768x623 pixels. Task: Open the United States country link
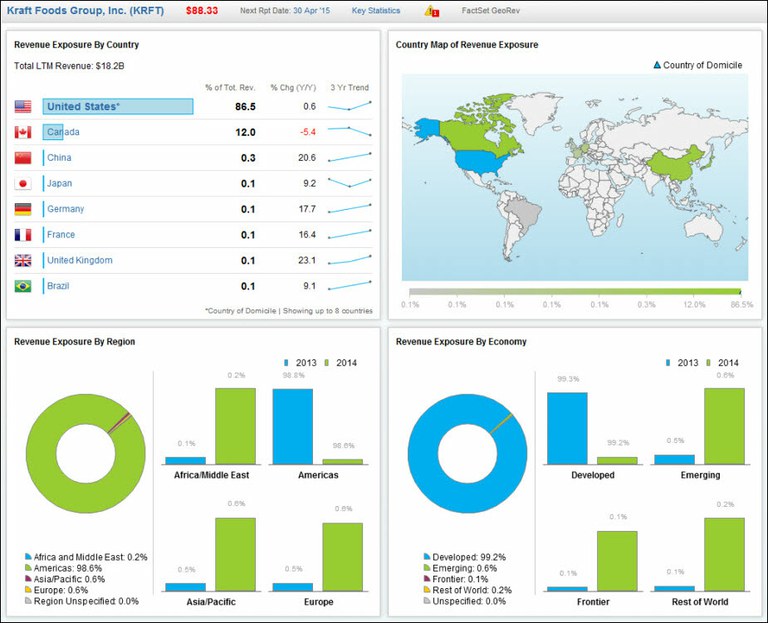[x=83, y=106]
